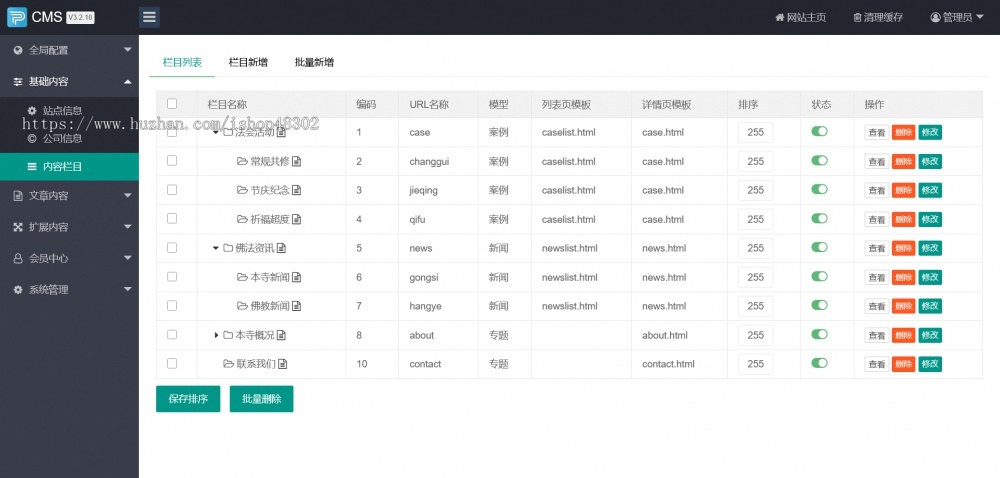1000x478 pixels.
Task: Click the 清理缓存 link
Action: click(x=878, y=17)
